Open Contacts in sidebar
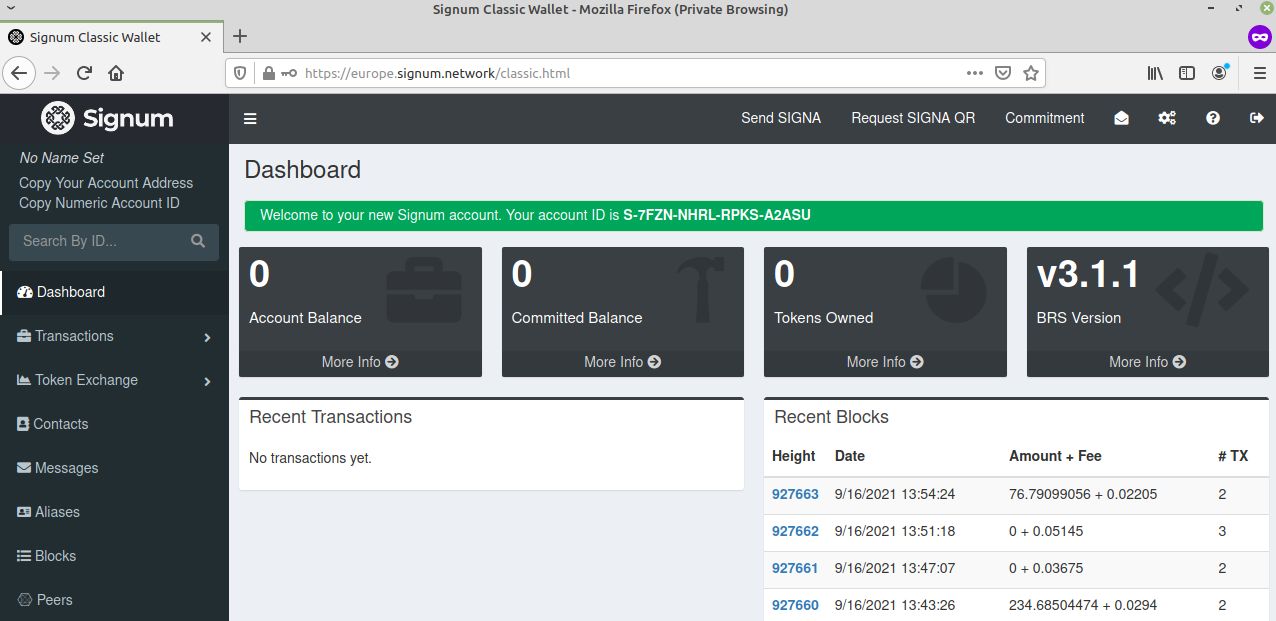This screenshot has width=1276, height=621. pyautogui.click(x=114, y=424)
